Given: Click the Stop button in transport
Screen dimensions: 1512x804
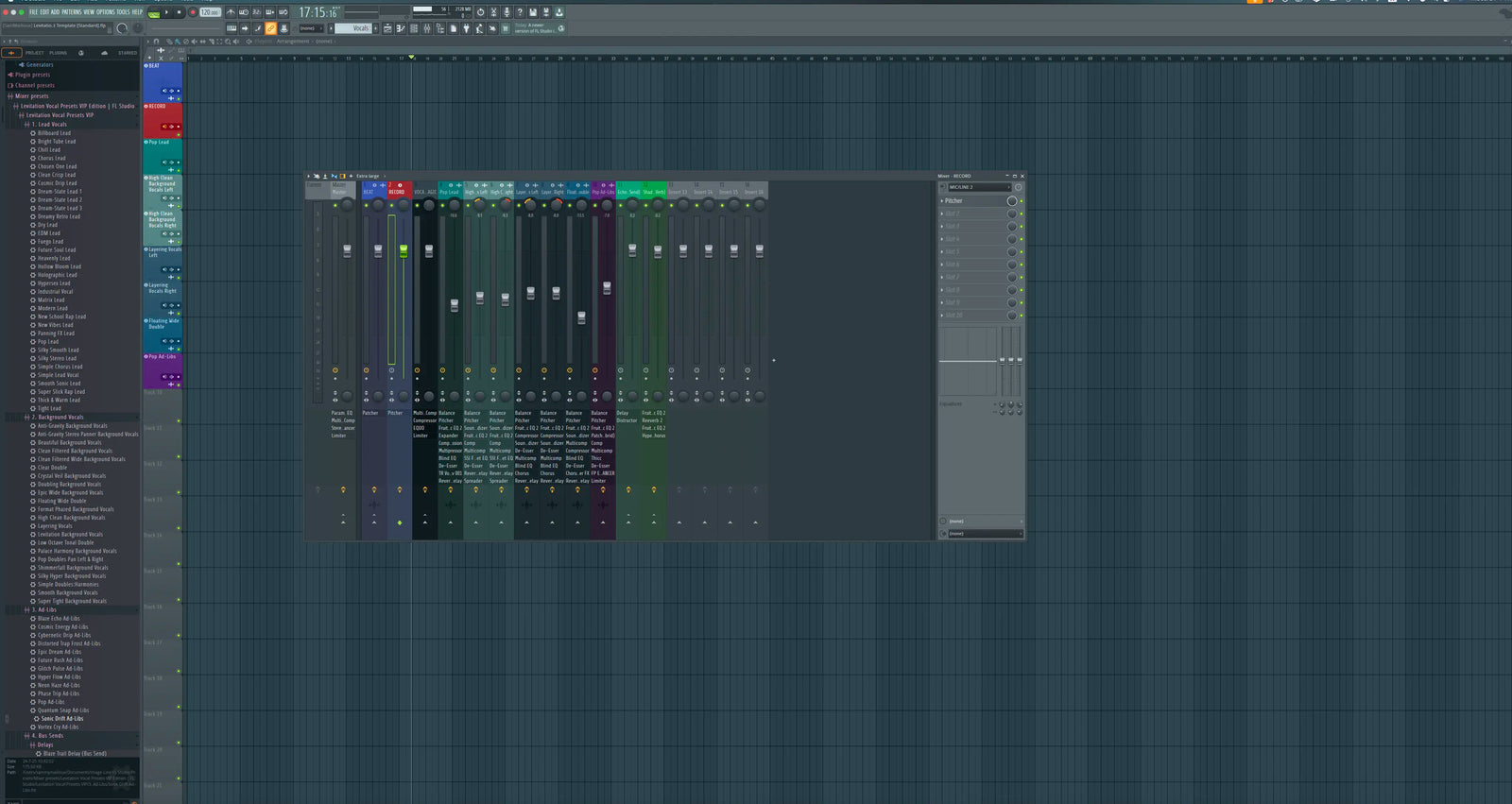Looking at the screenshot, I should [180, 12].
